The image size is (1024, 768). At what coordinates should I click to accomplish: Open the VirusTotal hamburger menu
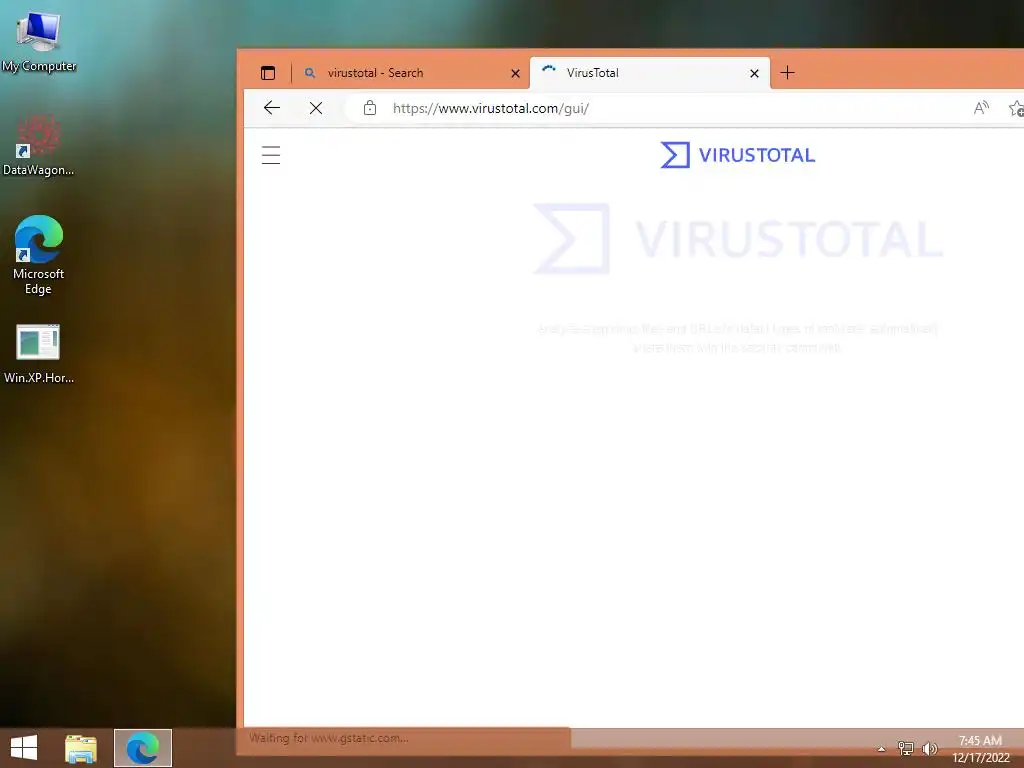[x=271, y=155]
